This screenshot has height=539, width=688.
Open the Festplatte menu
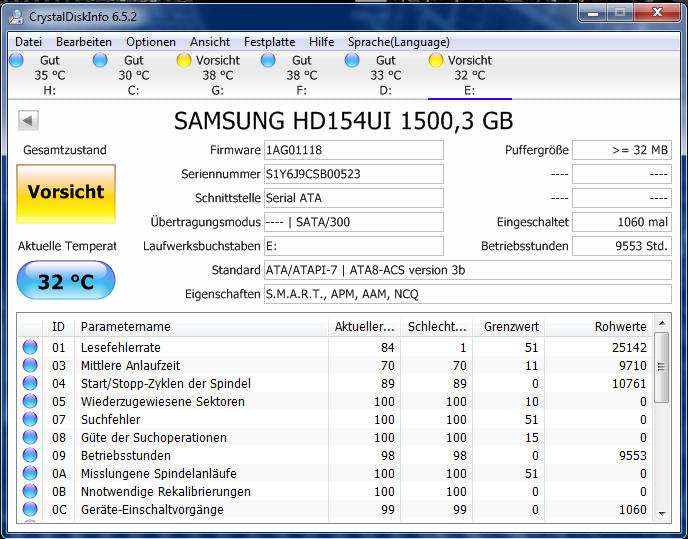269,42
